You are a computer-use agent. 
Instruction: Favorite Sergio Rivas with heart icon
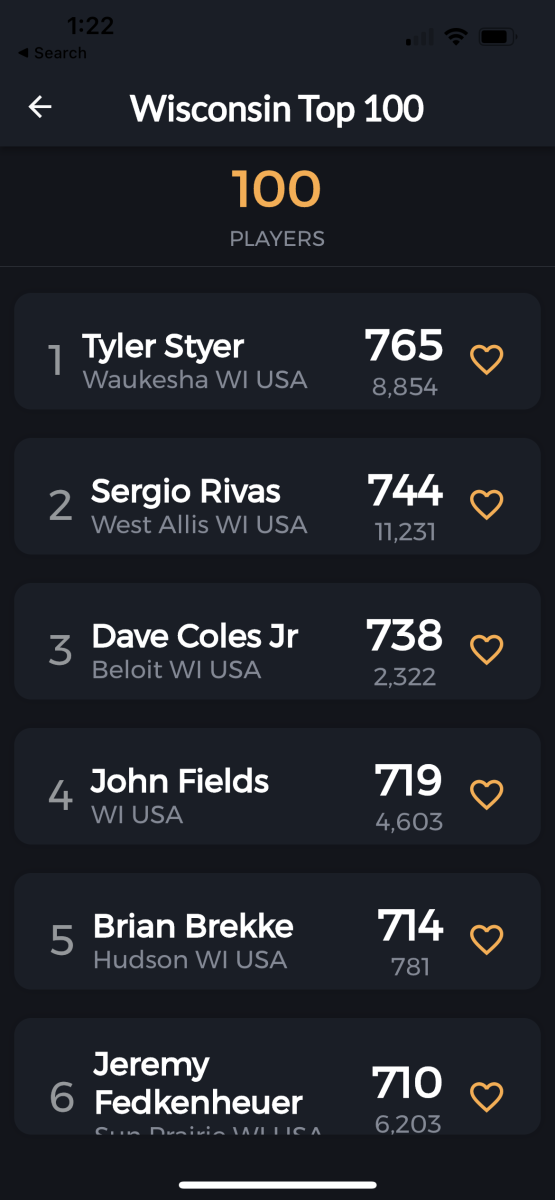click(487, 504)
